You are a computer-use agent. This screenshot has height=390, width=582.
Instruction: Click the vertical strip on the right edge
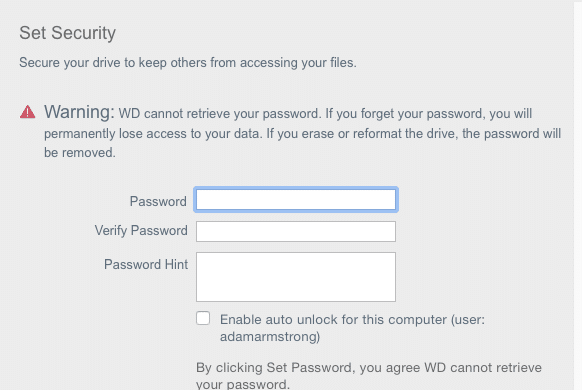pyautogui.click(x=578, y=195)
